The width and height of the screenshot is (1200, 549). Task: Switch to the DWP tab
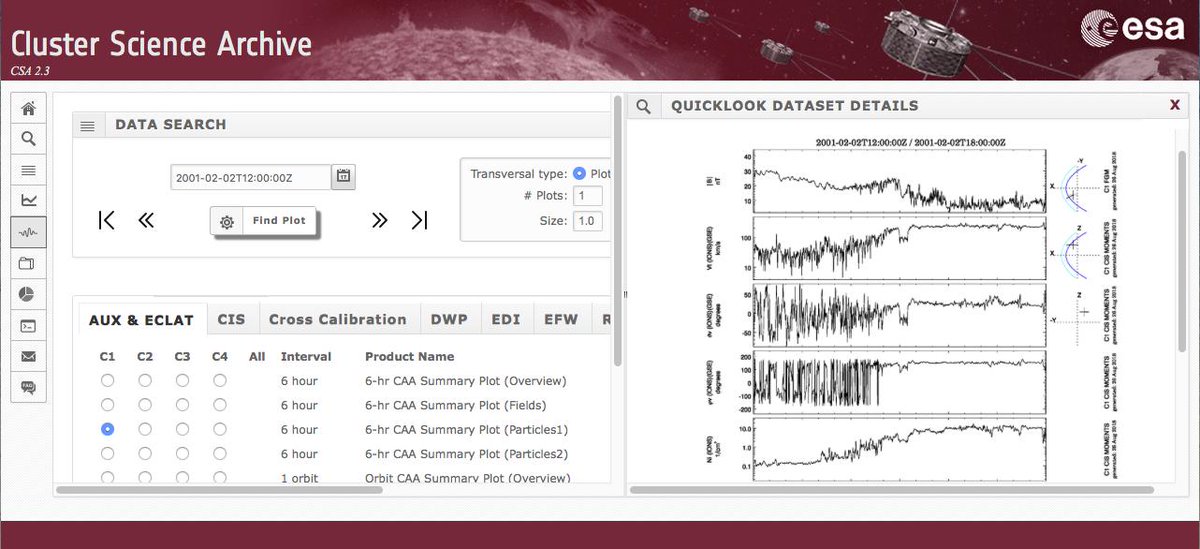click(449, 320)
